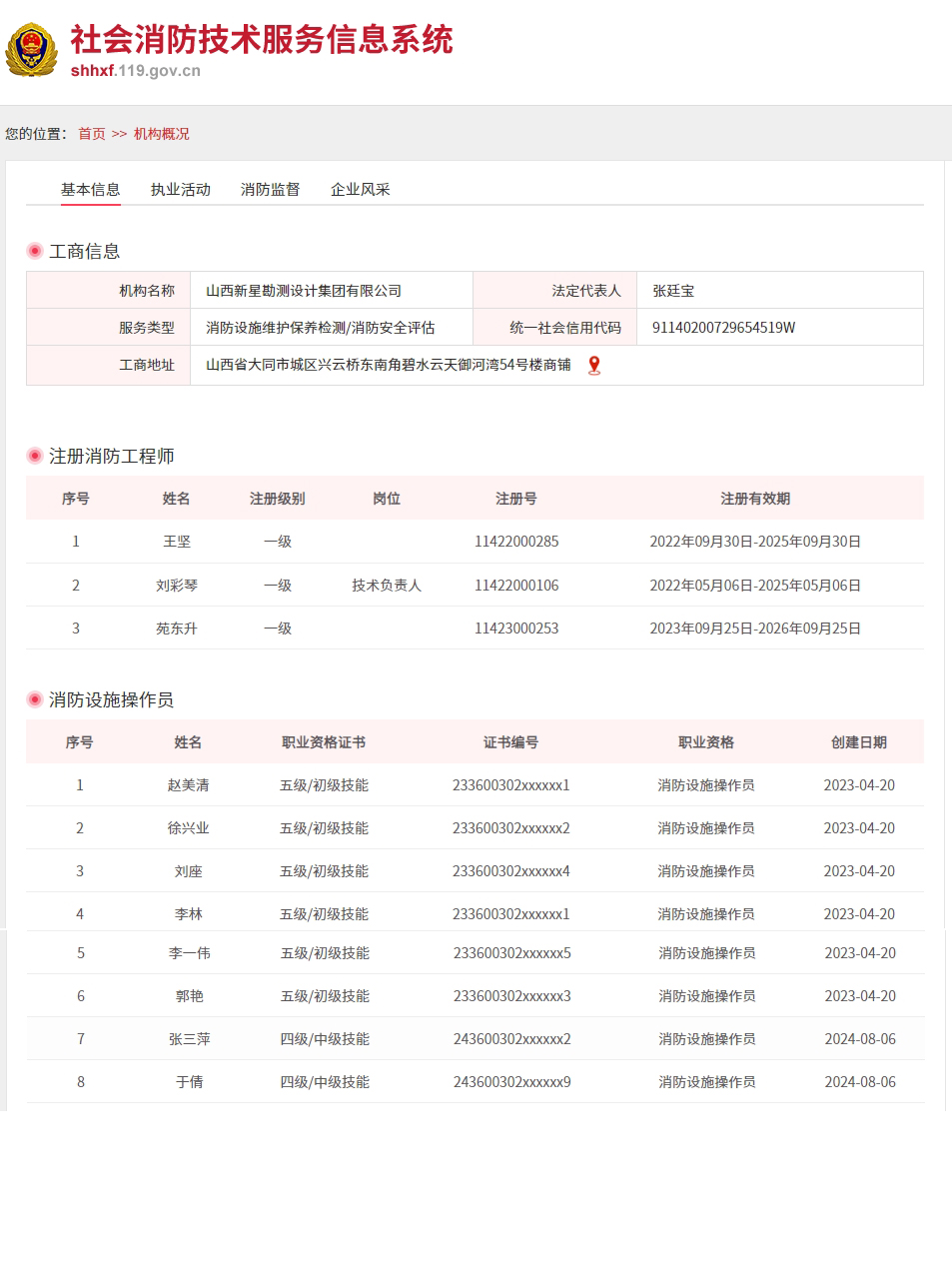Select registration number 11422000106
The image size is (952, 1275).
click(x=516, y=586)
